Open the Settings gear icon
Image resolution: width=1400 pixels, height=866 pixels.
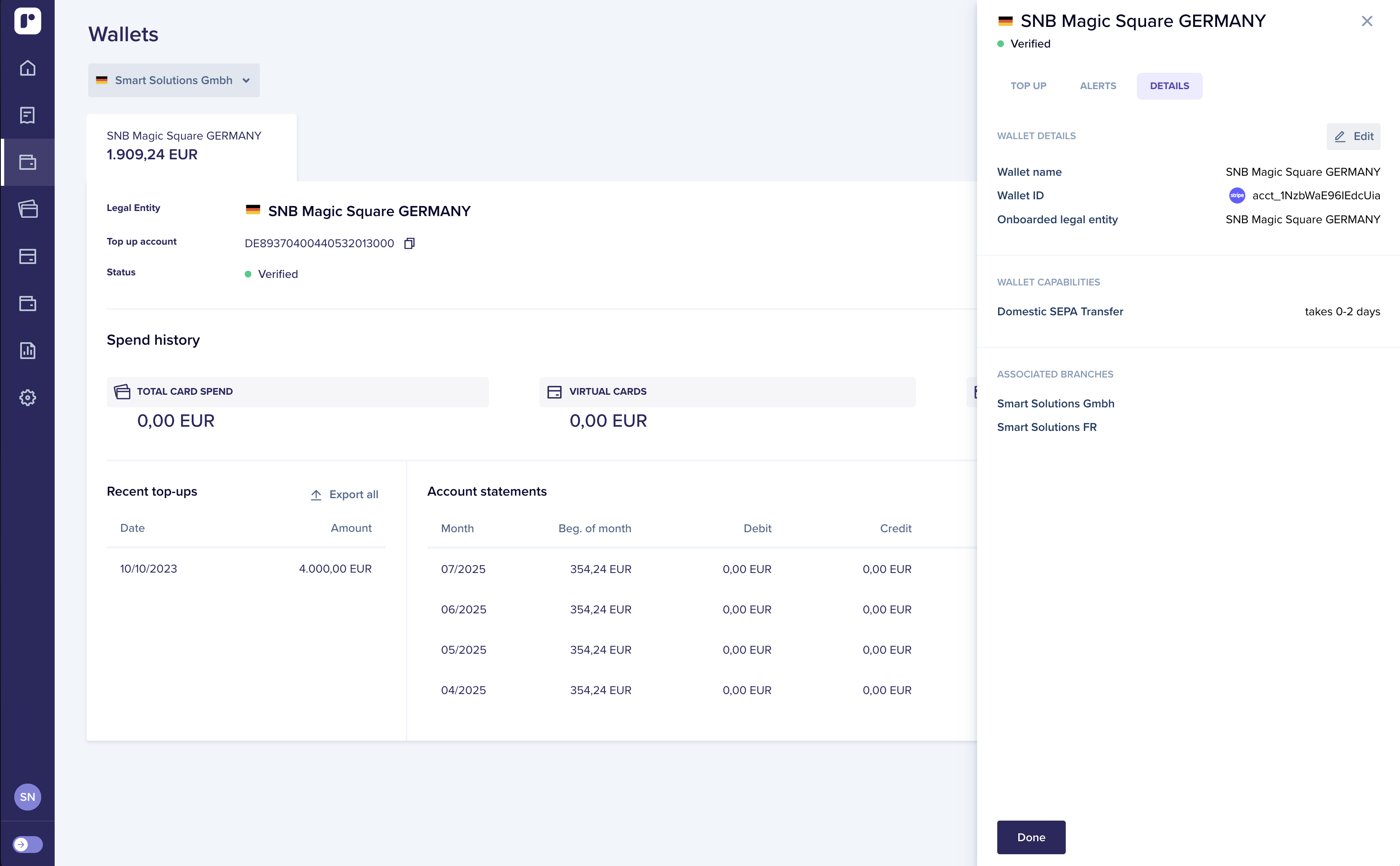tap(27, 398)
